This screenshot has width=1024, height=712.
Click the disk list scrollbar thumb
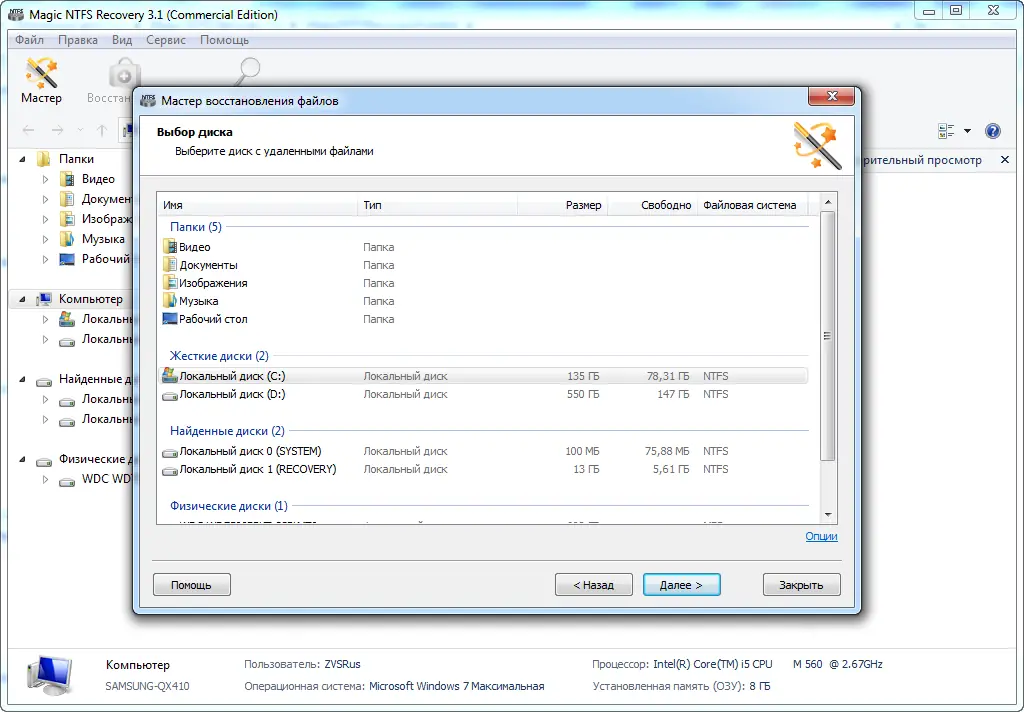pyautogui.click(x=827, y=336)
